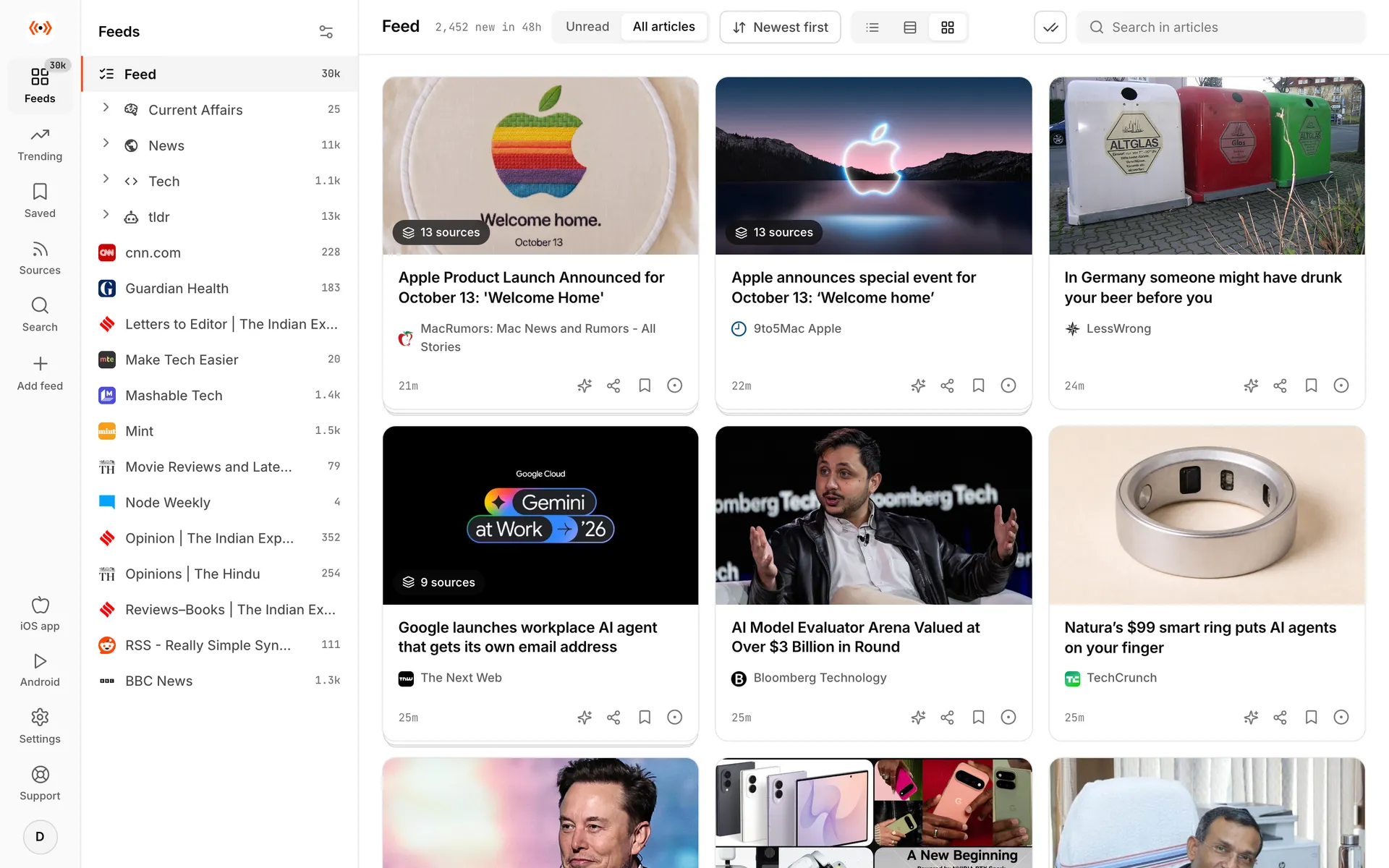Open the cnn.com feed

point(220,252)
